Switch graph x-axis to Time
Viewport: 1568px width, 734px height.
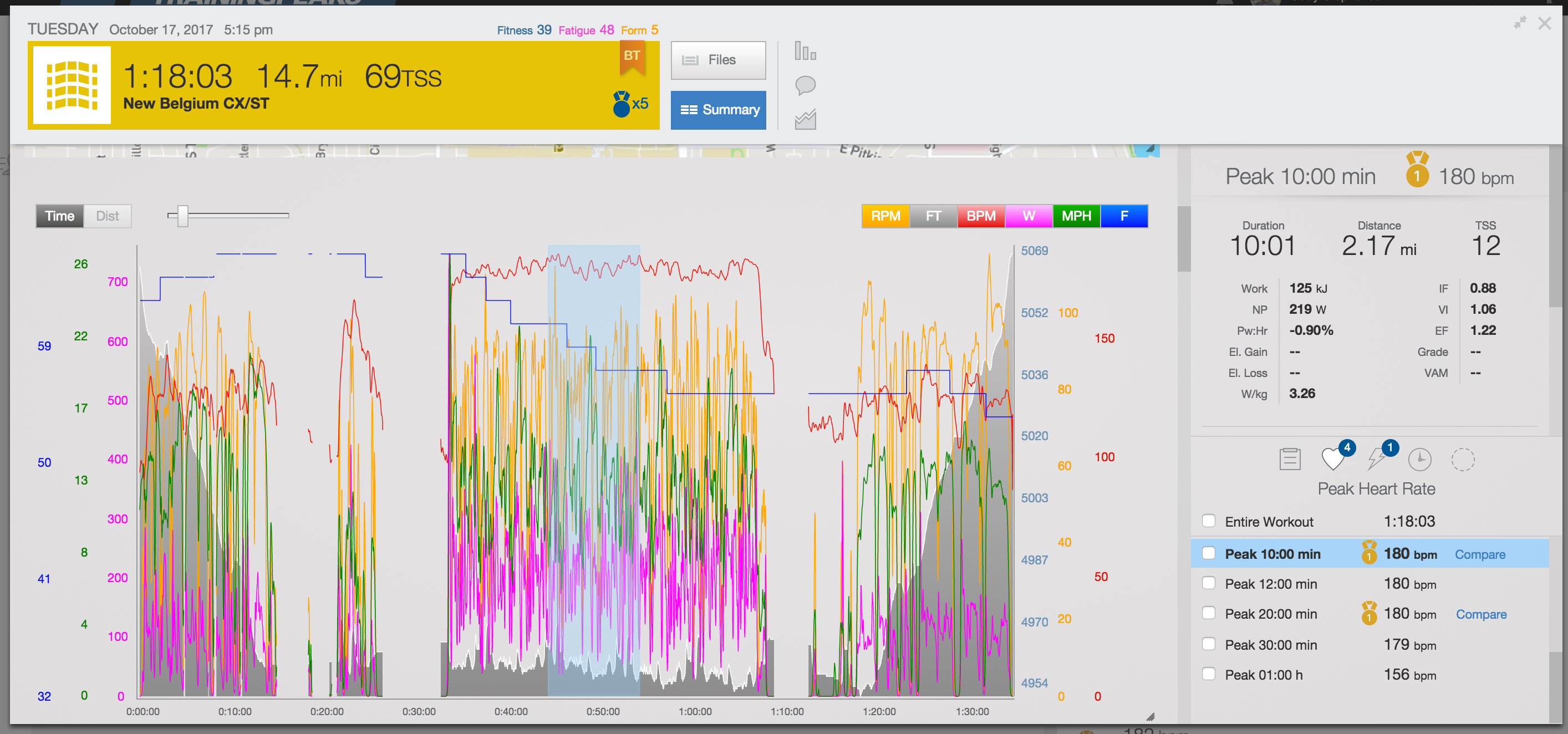(x=60, y=216)
